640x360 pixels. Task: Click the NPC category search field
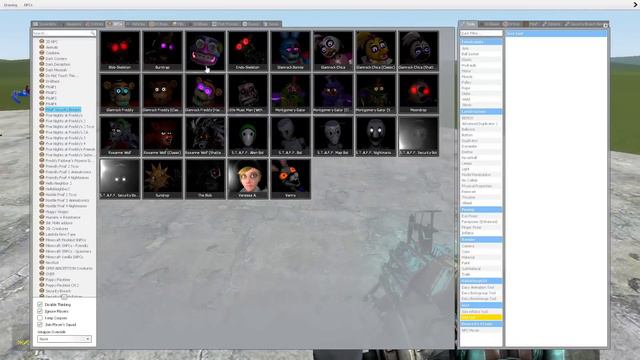pos(64,33)
